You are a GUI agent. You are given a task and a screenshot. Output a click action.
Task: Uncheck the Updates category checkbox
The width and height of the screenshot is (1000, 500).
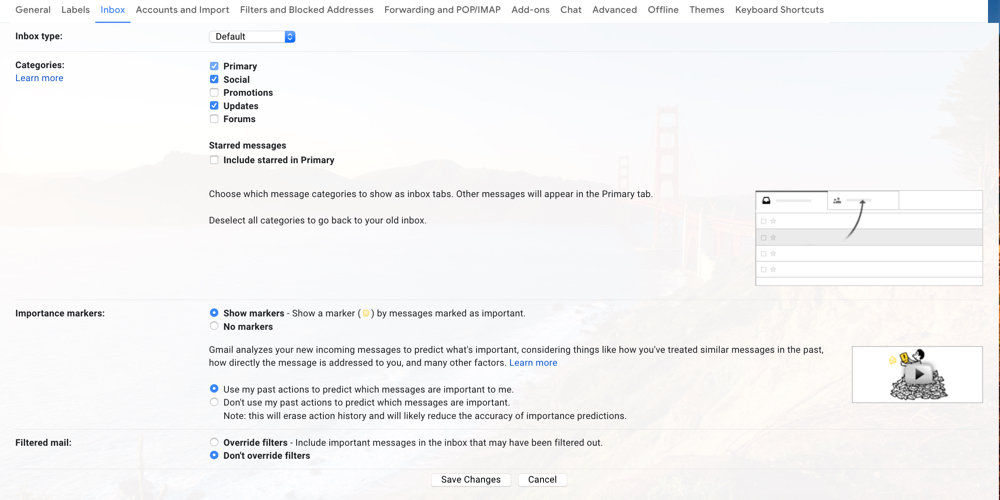[x=214, y=106]
